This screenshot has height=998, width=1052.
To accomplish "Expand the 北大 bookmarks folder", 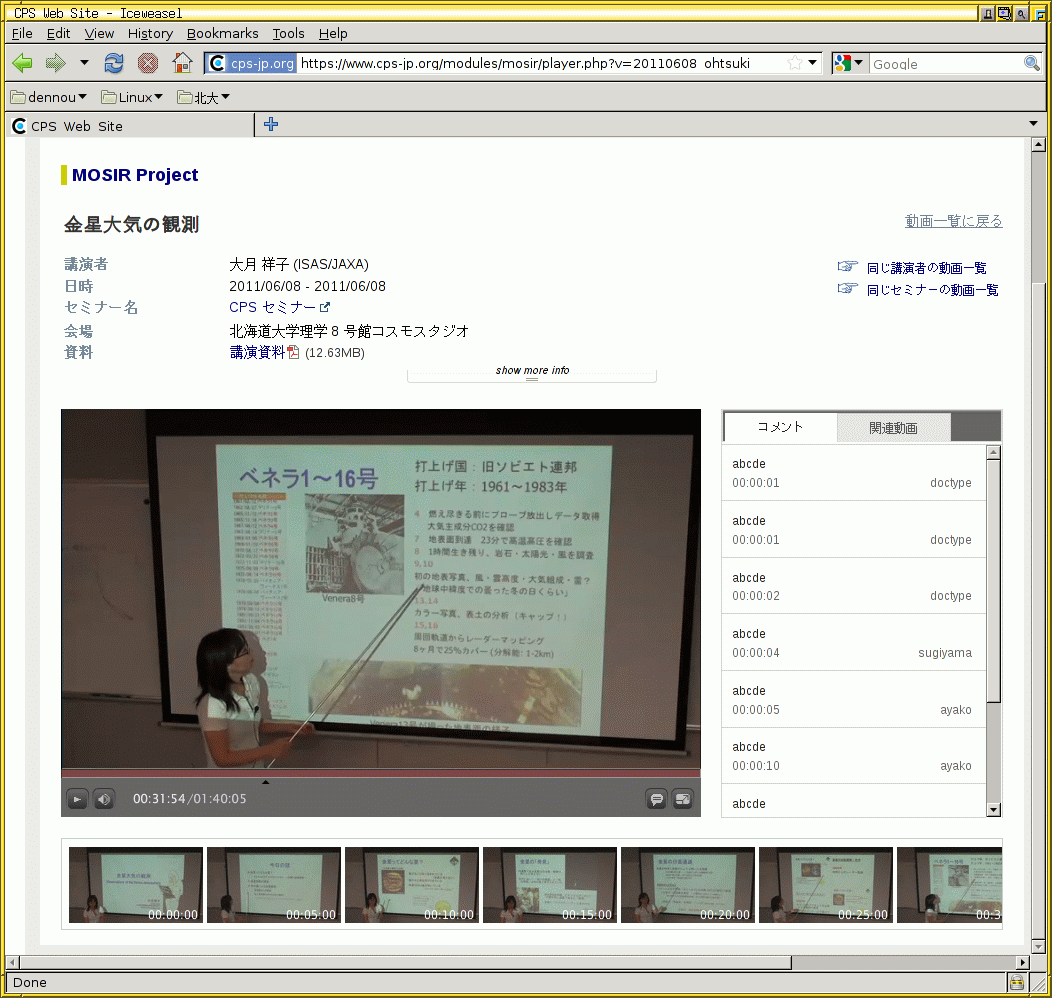I will coord(203,97).
